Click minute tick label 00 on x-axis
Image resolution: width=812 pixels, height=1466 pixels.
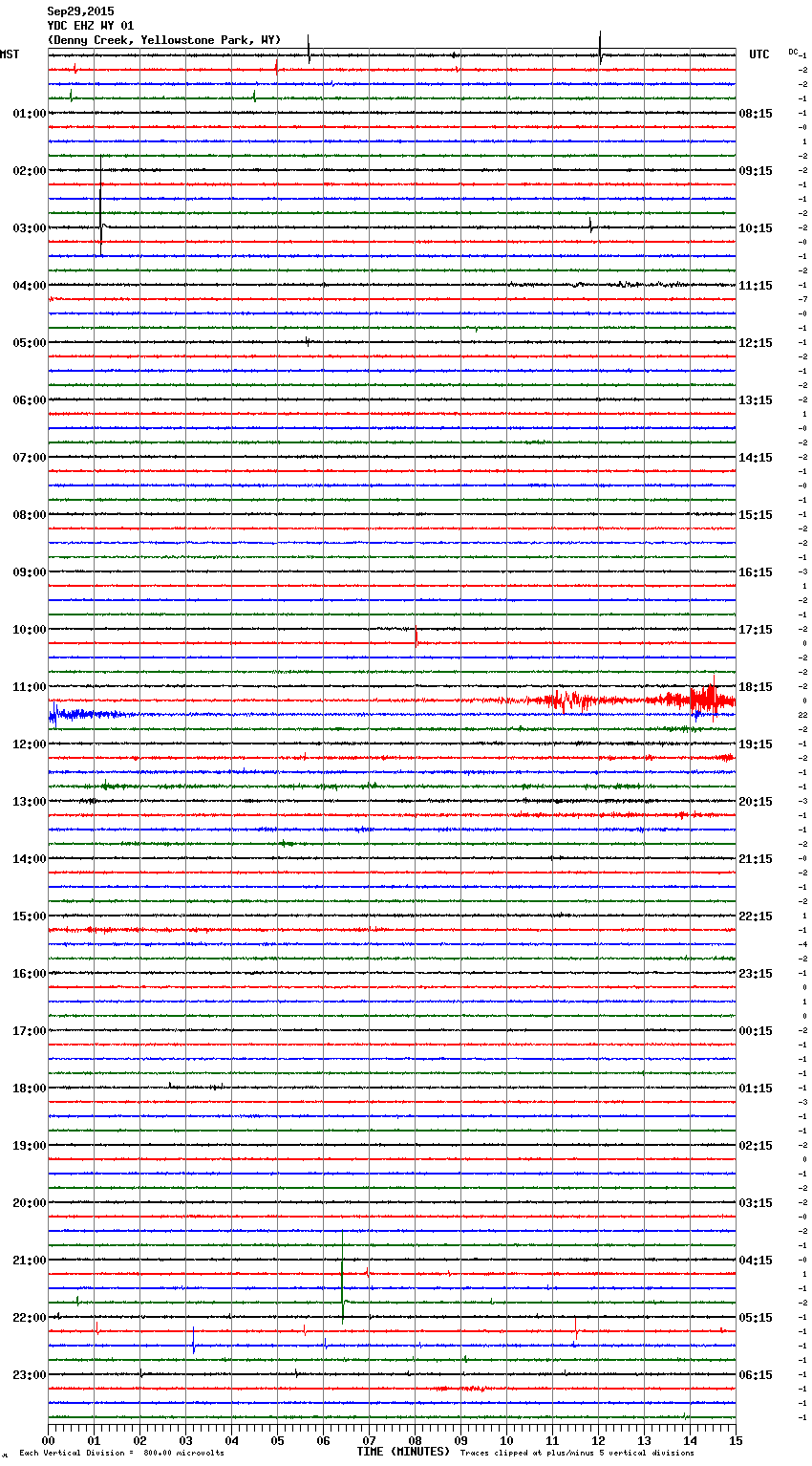click(x=49, y=1440)
